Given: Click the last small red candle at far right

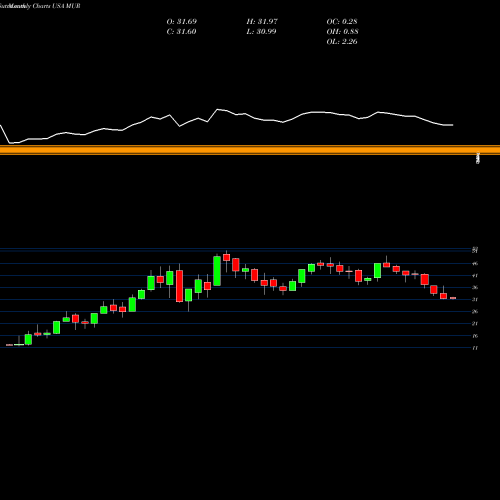Looking at the screenshot, I should point(453,298).
